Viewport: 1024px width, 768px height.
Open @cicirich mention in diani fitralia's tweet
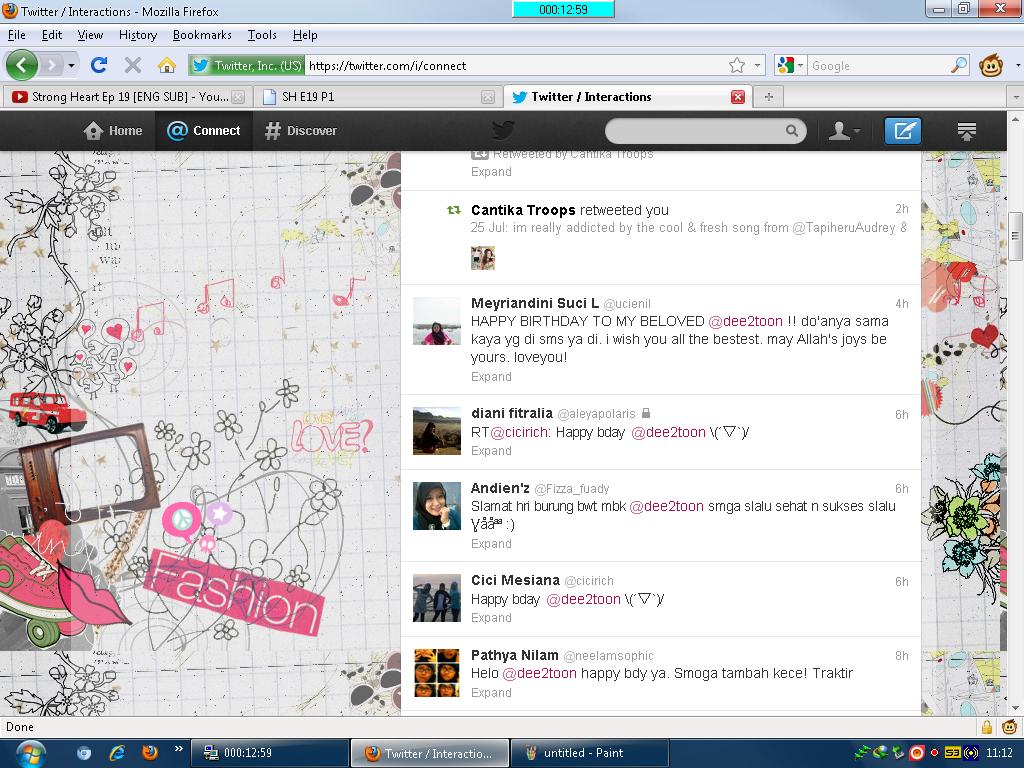point(520,432)
